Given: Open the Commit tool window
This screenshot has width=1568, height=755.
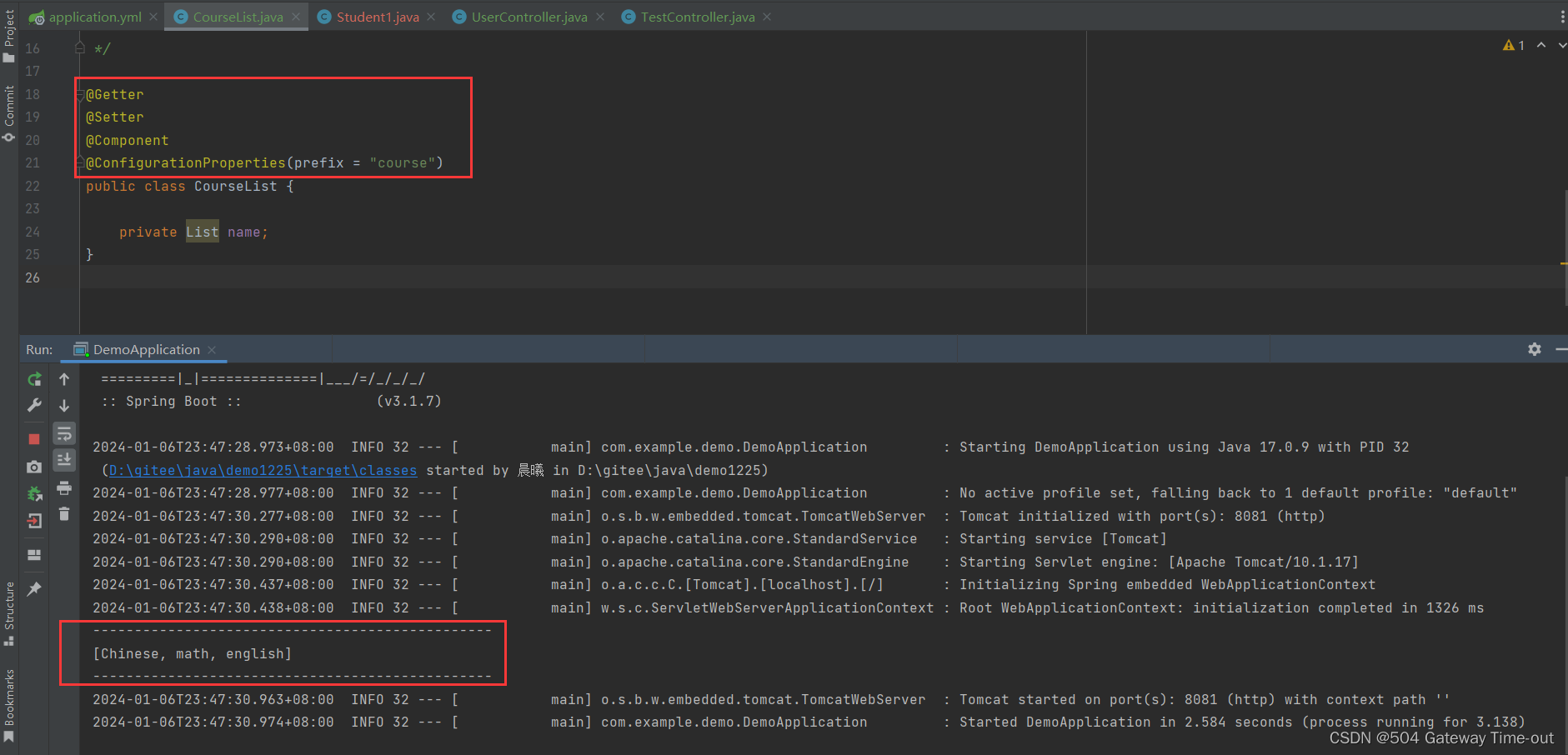Looking at the screenshot, I should point(9,113).
